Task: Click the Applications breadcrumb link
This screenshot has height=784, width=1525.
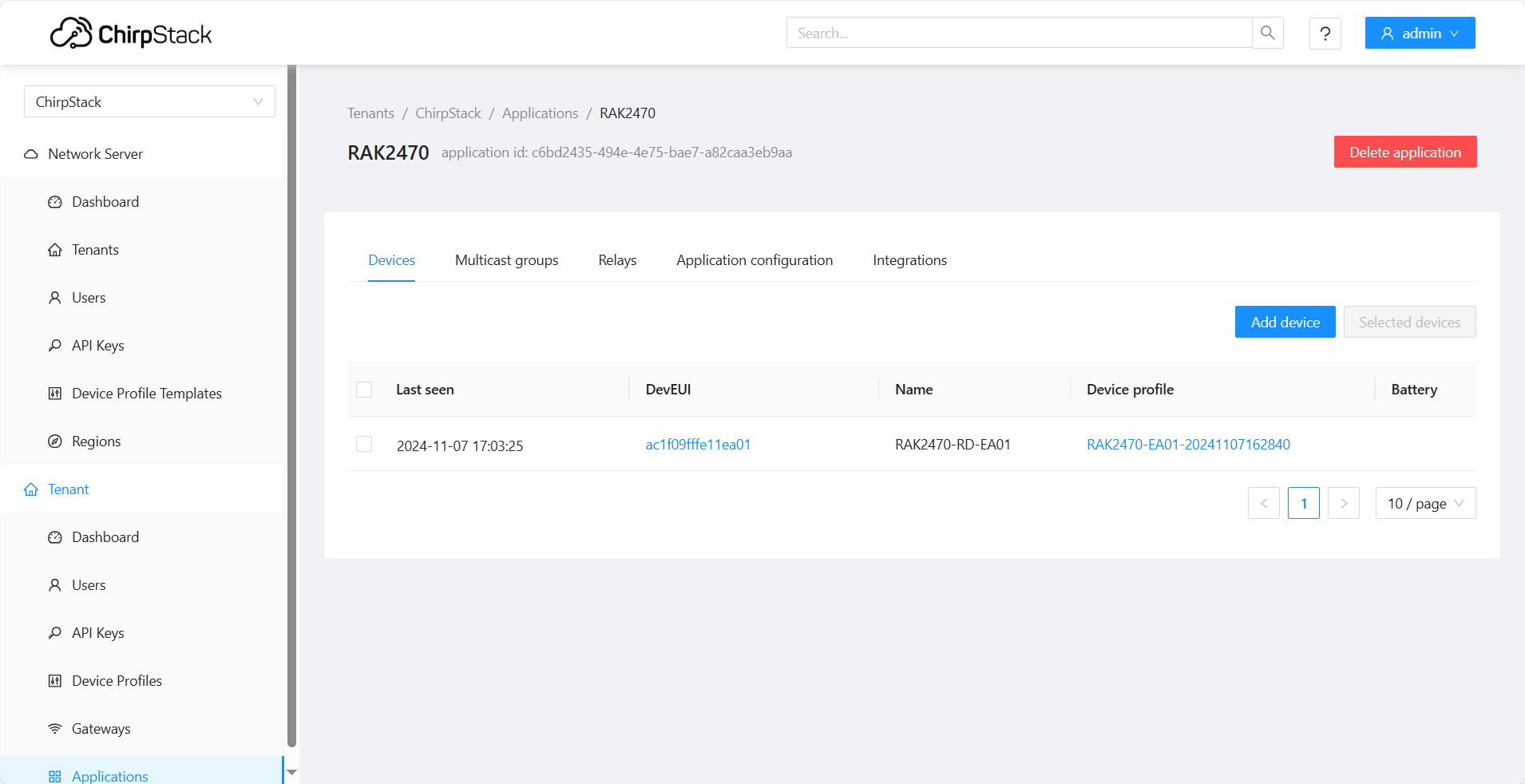Action: 541,113
